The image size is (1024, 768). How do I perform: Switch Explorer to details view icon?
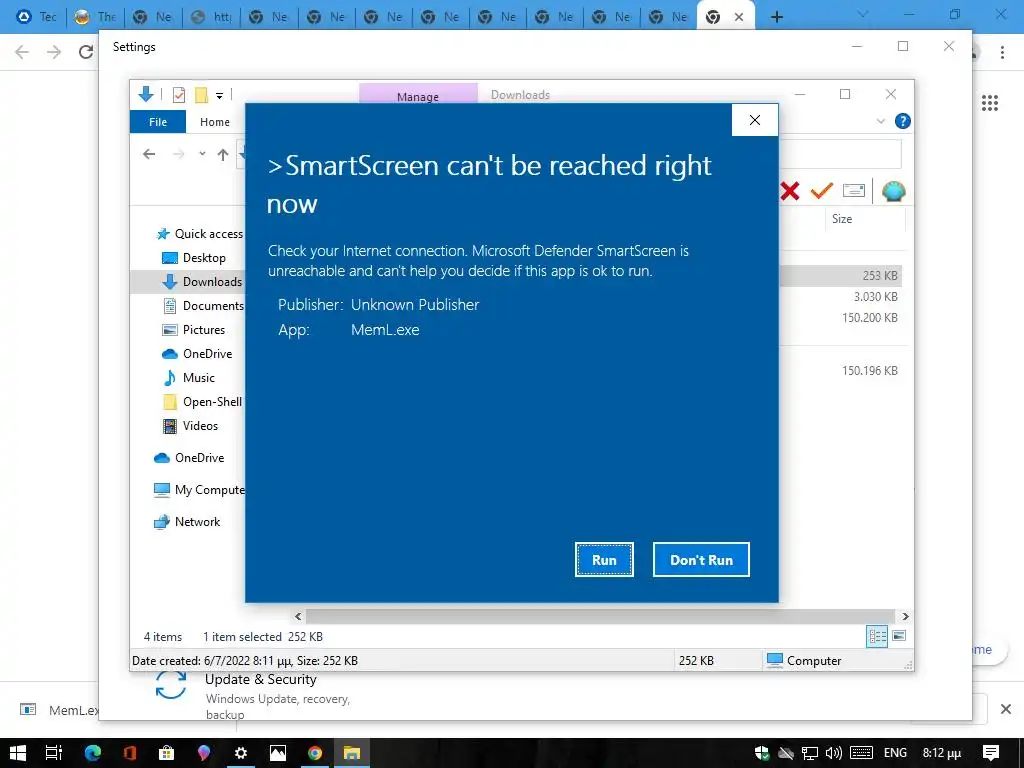point(877,636)
